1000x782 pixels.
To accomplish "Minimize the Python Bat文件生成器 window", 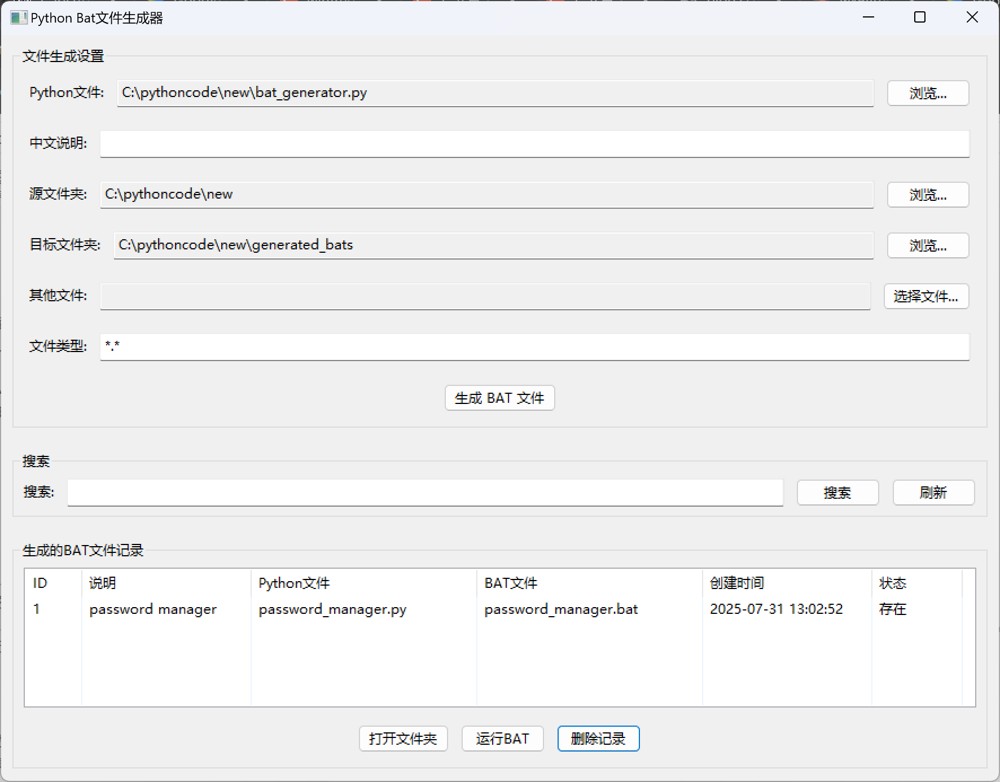I will 868,17.
